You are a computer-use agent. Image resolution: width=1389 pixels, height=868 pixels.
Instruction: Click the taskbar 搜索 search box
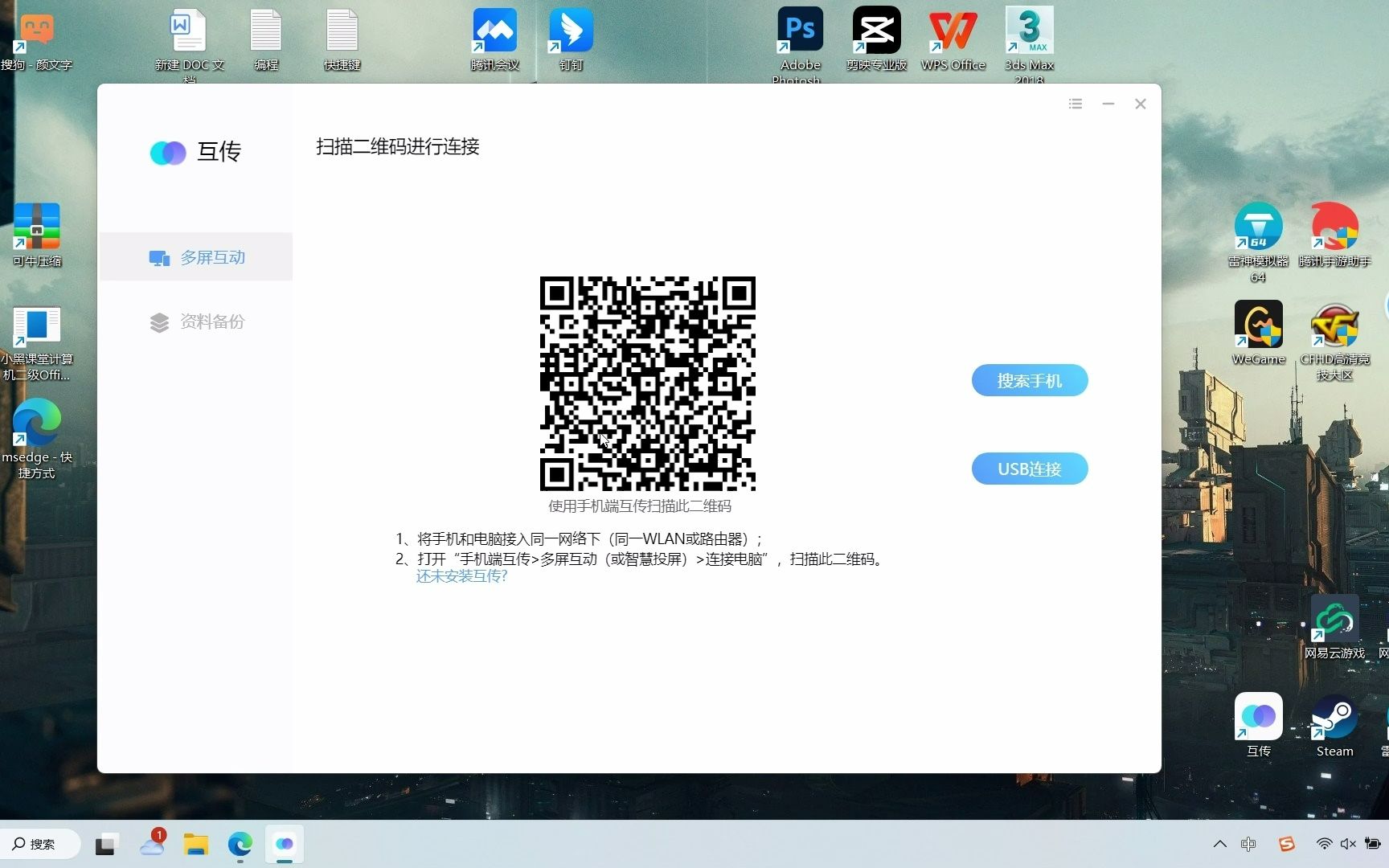40,844
